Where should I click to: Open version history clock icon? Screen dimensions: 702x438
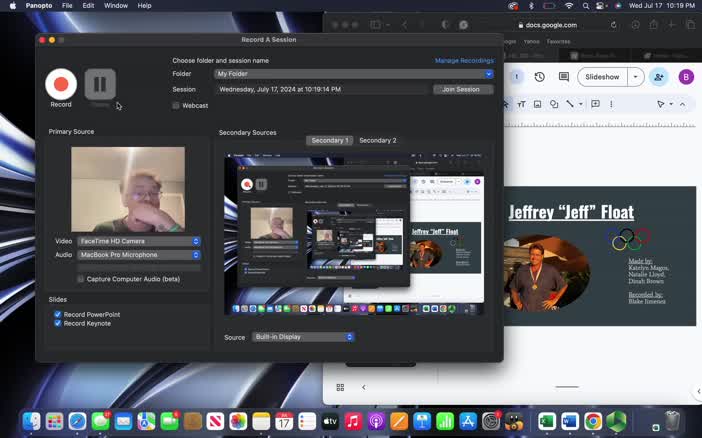click(x=540, y=77)
